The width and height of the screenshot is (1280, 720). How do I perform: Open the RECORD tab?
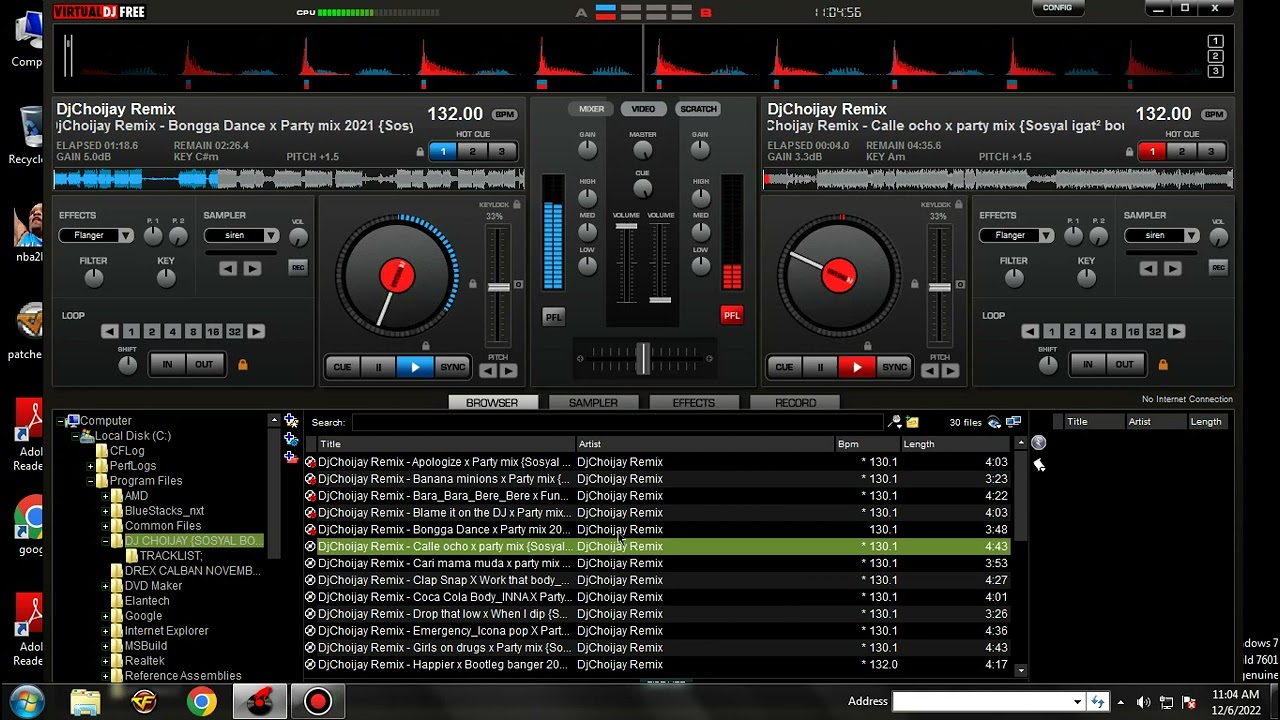[795, 402]
